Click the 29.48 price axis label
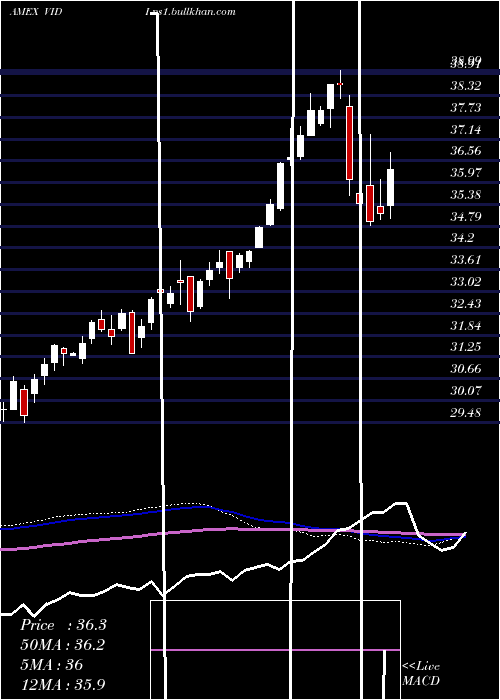 click(466, 412)
